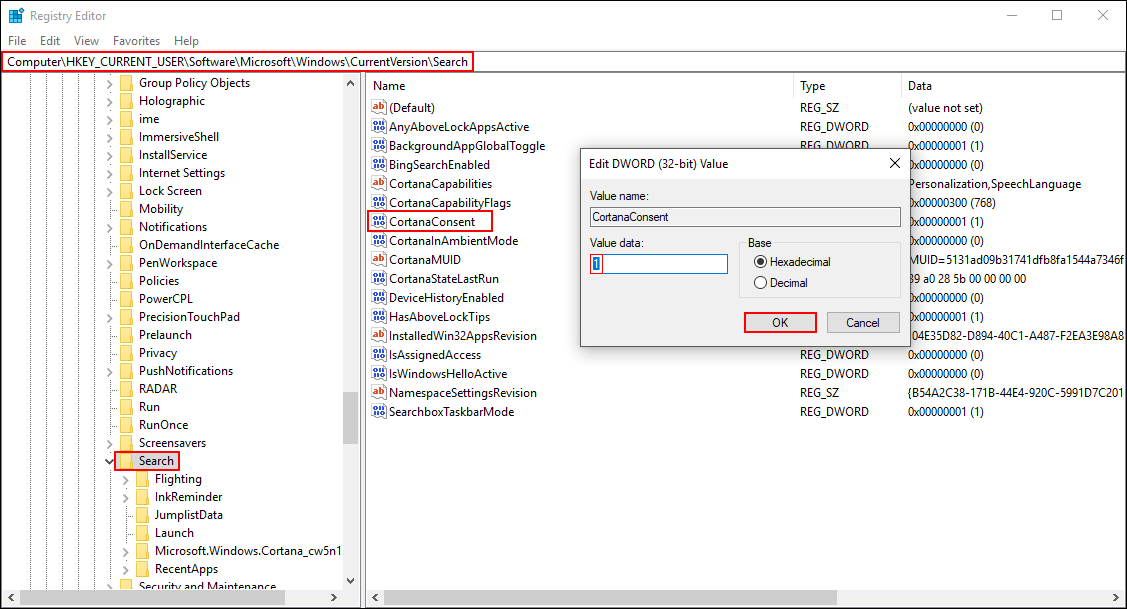
Task: Open the Help menu
Action: coord(186,41)
